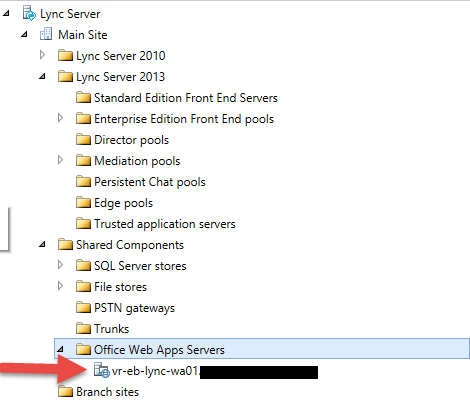The width and height of the screenshot is (470, 402).
Task: Click the Lync Server root node icon
Action: 29,13
